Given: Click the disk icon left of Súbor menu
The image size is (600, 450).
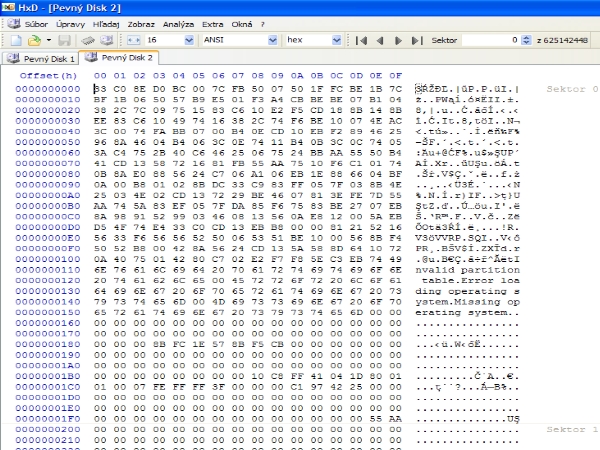Looking at the screenshot, I should [14, 24].
